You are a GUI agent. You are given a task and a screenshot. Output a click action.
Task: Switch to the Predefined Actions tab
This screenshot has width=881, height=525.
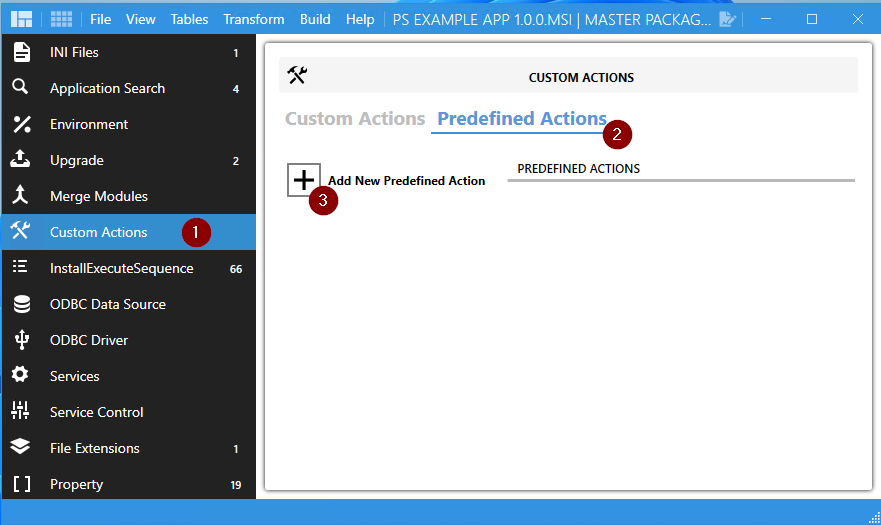(522, 119)
